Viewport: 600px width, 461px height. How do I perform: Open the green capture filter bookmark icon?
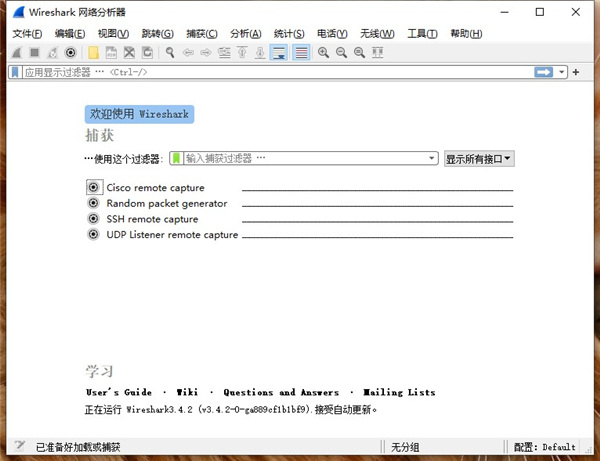176,158
